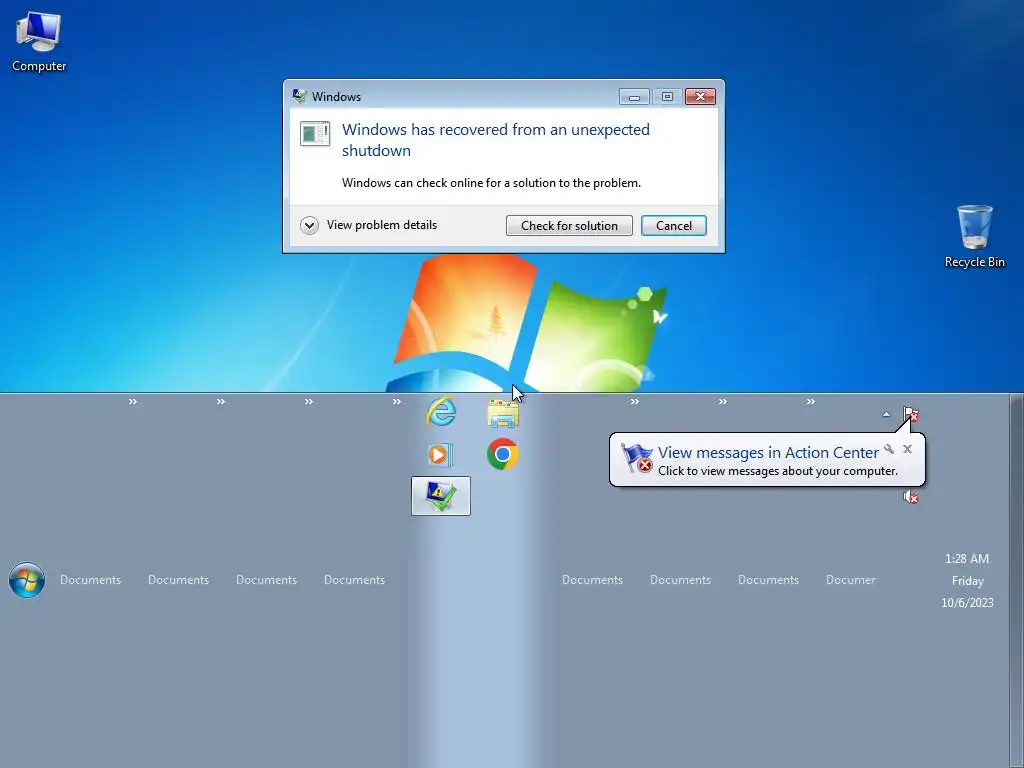1024x768 pixels.
Task: Click the Friday label in the clock
Action: 967,581
